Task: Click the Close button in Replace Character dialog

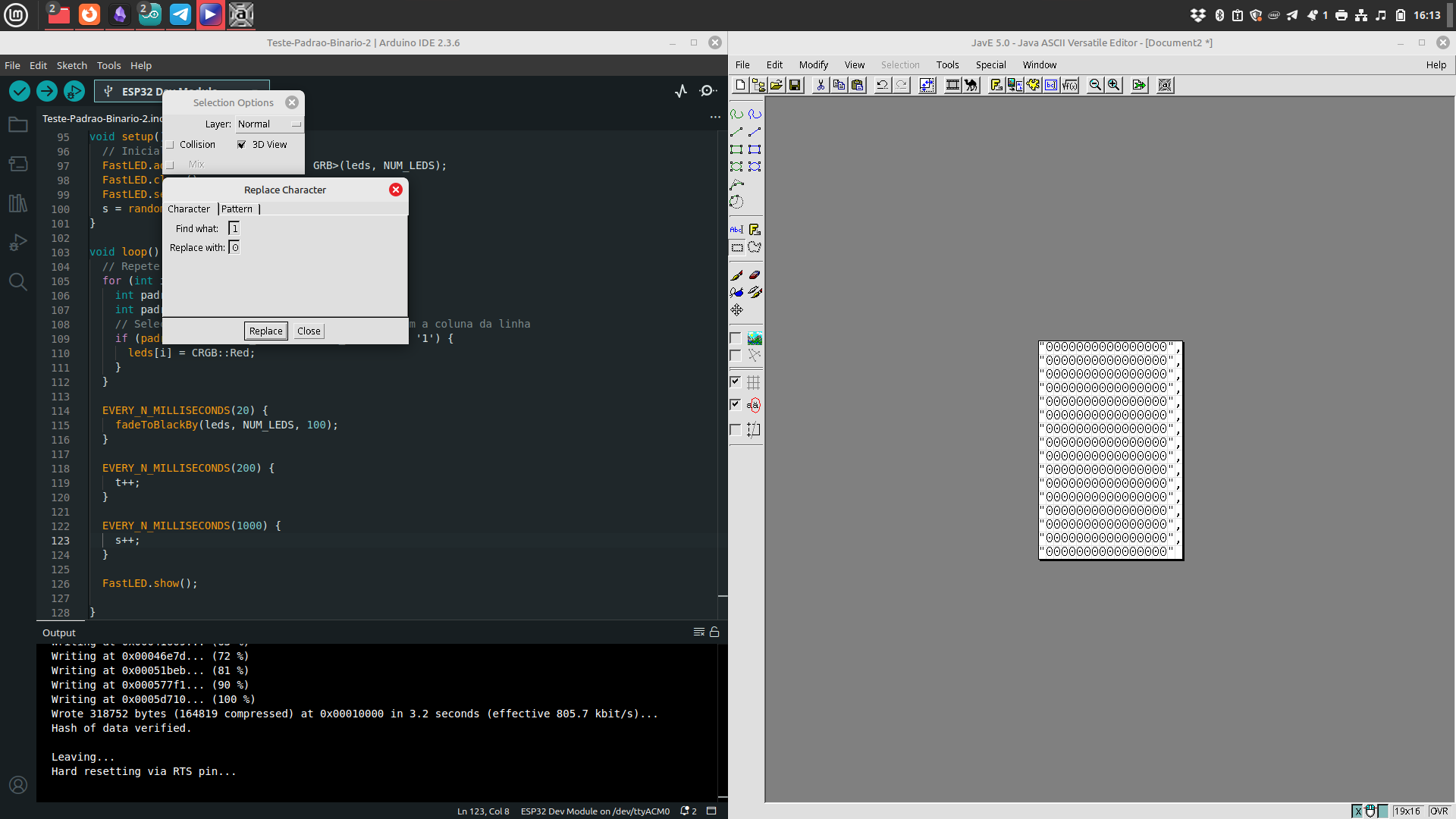Action: [x=309, y=331]
